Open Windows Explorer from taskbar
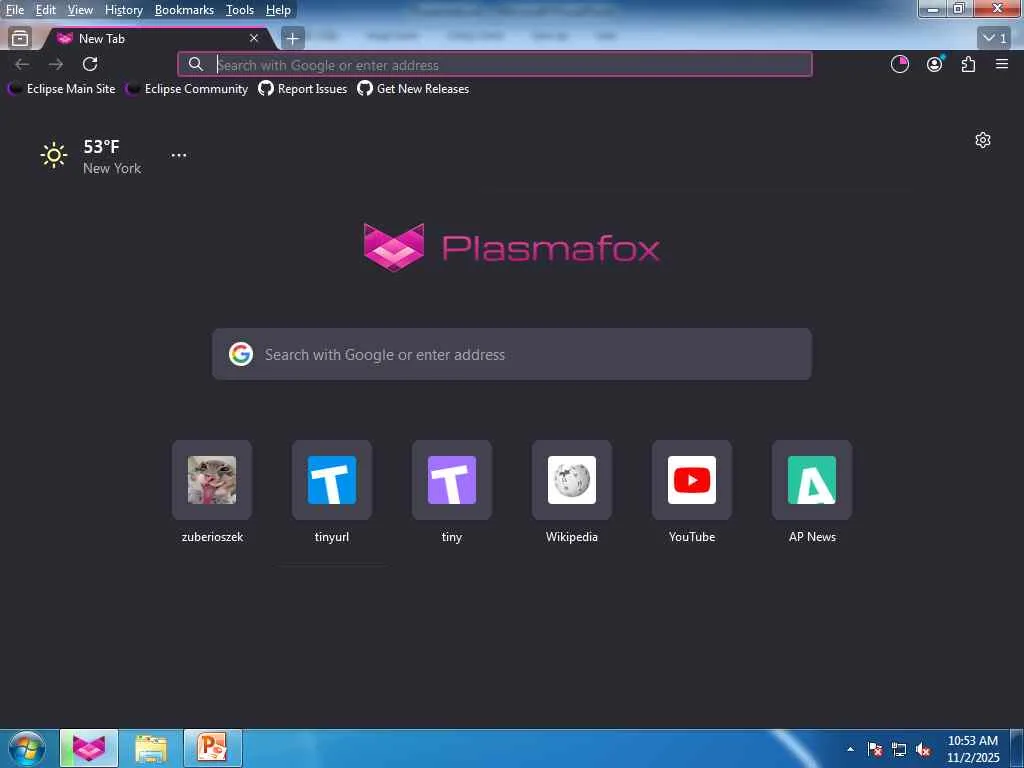 tap(151, 748)
